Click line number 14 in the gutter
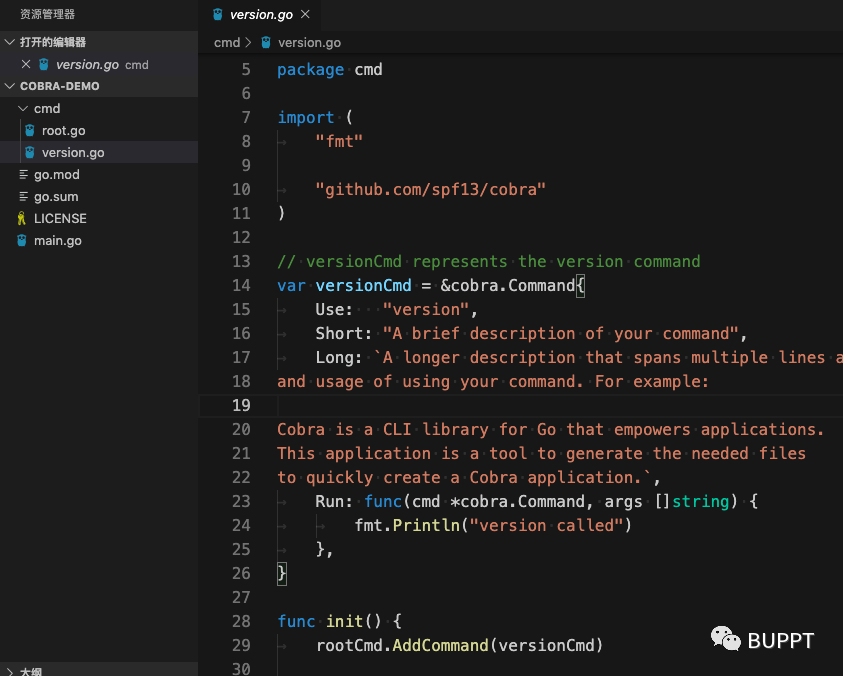 (241, 286)
